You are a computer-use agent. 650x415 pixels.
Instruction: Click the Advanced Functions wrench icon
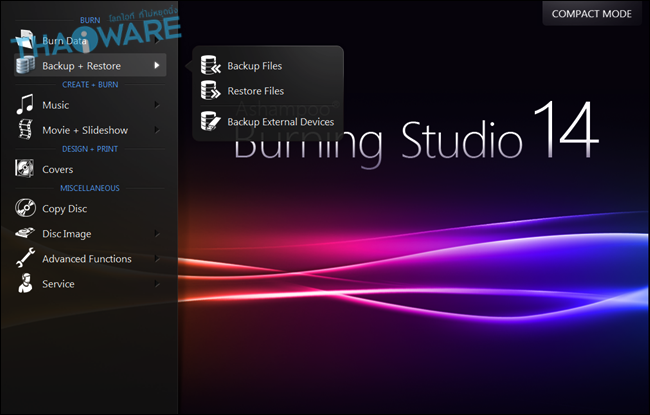pos(25,257)
